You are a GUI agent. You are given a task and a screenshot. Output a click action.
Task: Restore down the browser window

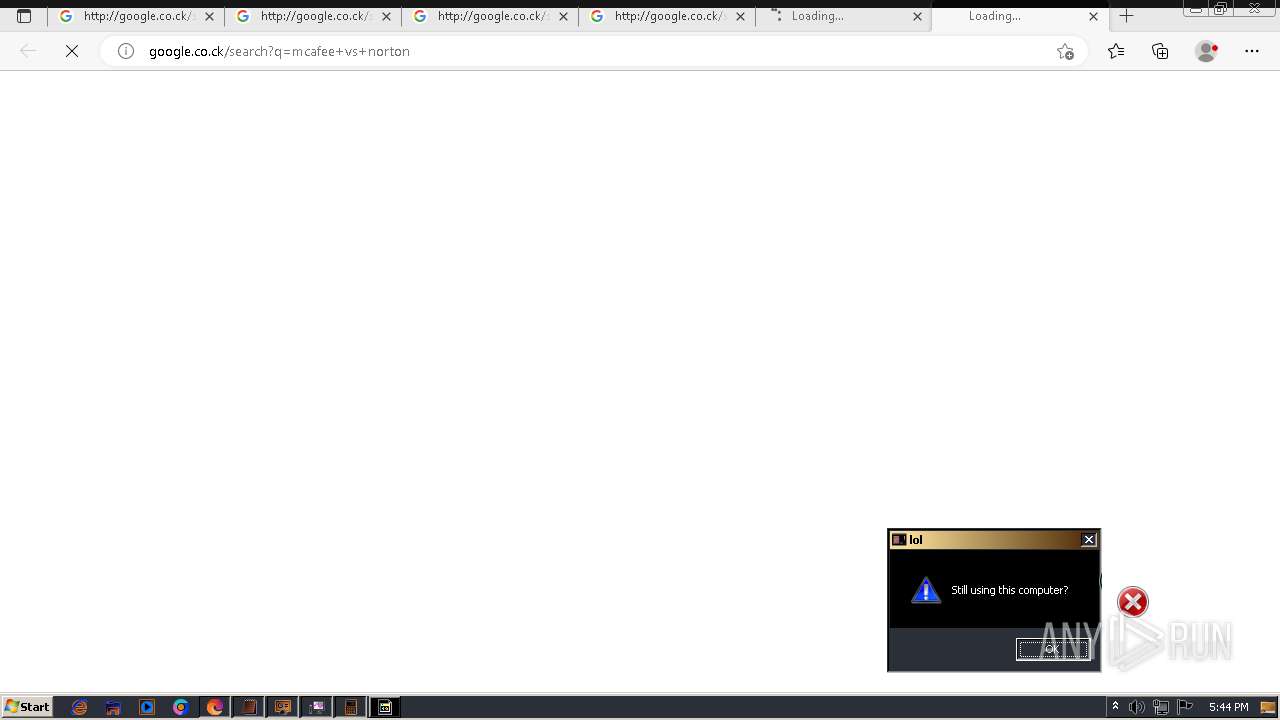click(x=1221, y=8)
